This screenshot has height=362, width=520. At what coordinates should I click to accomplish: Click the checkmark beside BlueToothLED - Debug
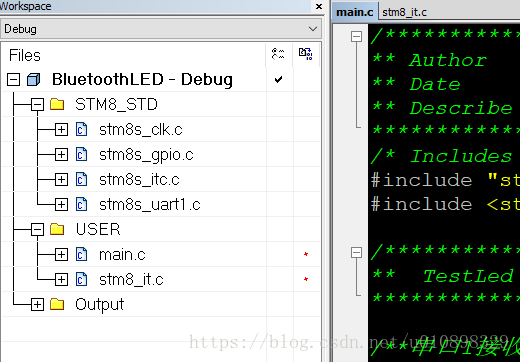[x=278, y=80]
